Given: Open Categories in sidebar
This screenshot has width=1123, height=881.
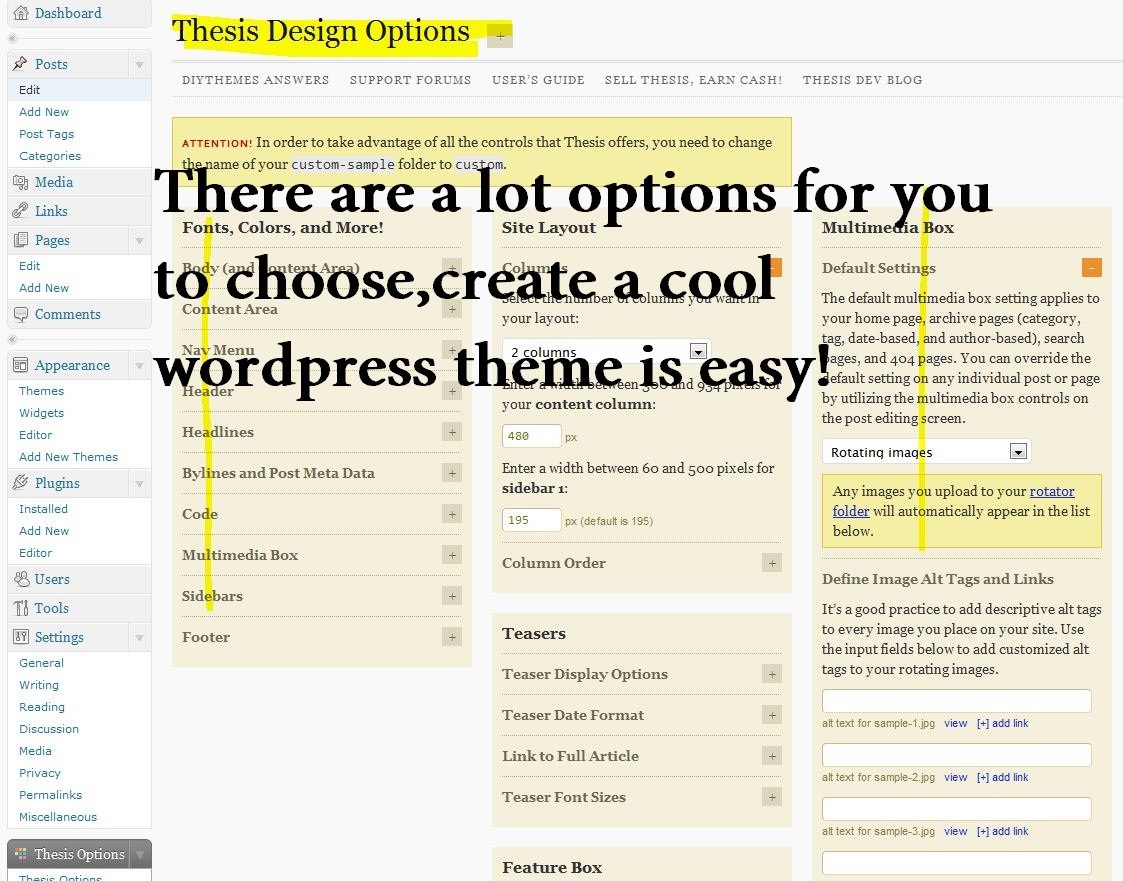Looking at the screenshot, I should pos(50,156).
